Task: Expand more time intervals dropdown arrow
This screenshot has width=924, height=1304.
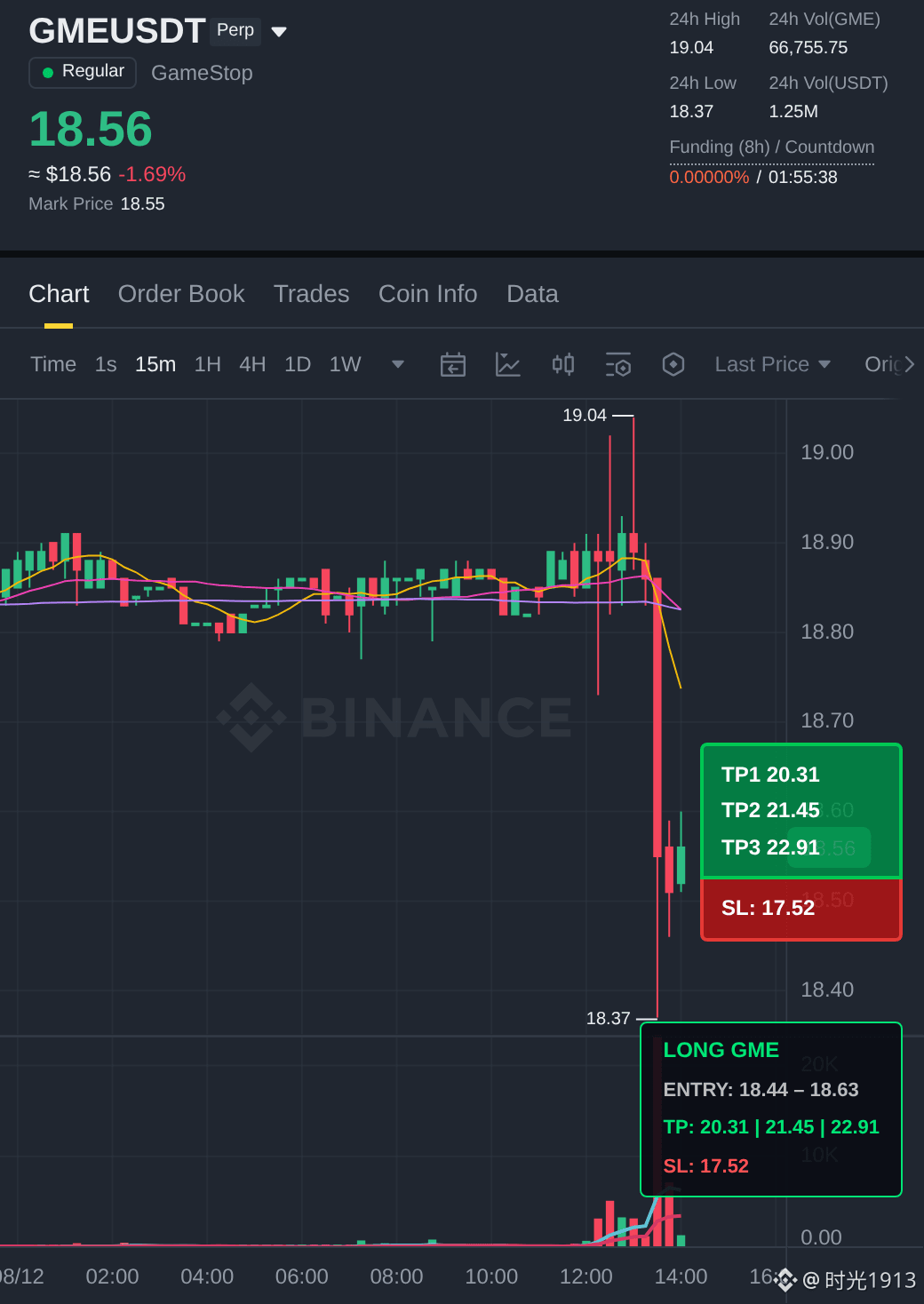Action: tap(398, 364)
